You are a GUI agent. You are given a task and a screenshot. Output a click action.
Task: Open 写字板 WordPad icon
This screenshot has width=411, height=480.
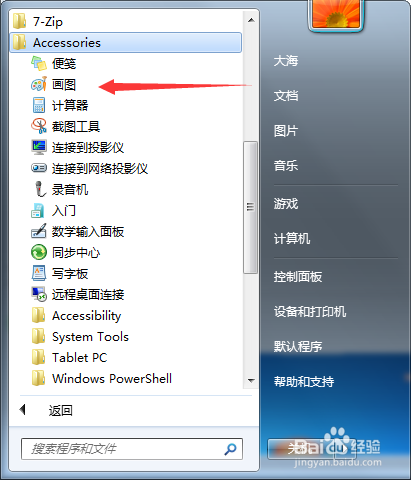(39, 273)
